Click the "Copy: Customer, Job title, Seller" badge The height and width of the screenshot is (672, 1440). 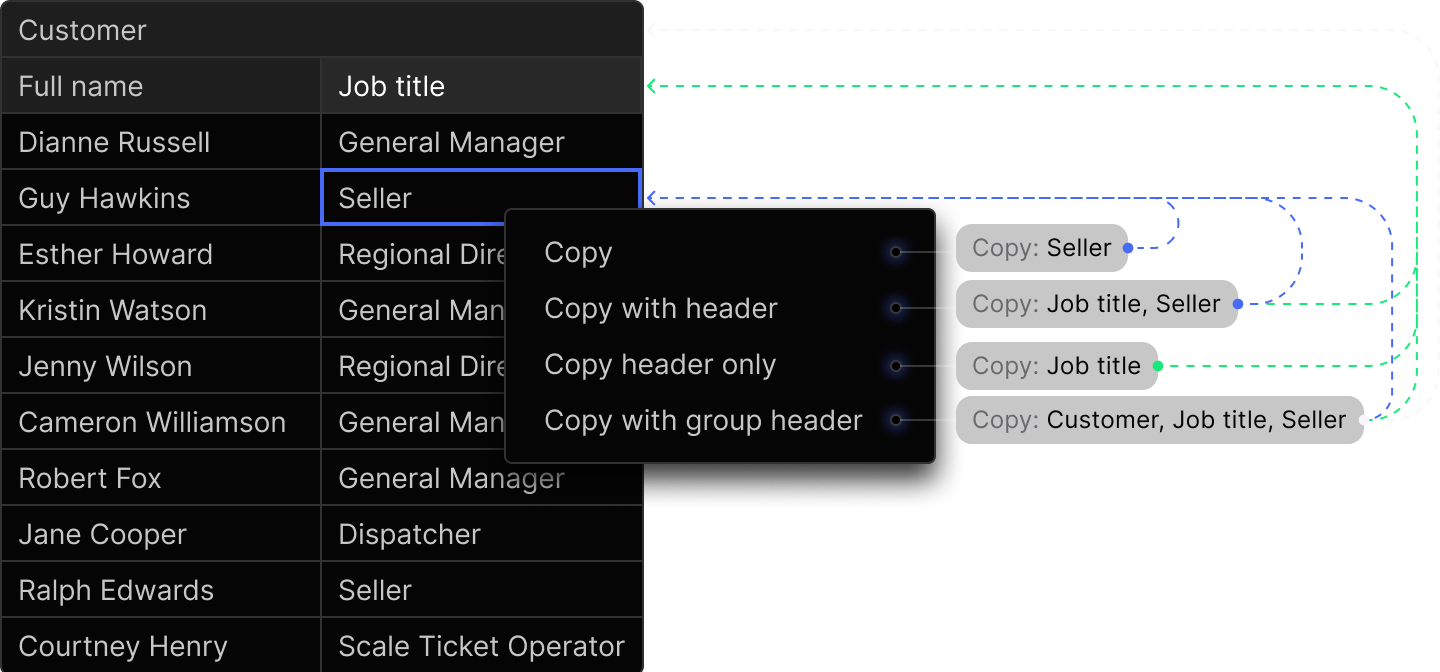click(x=1150, y=419)
